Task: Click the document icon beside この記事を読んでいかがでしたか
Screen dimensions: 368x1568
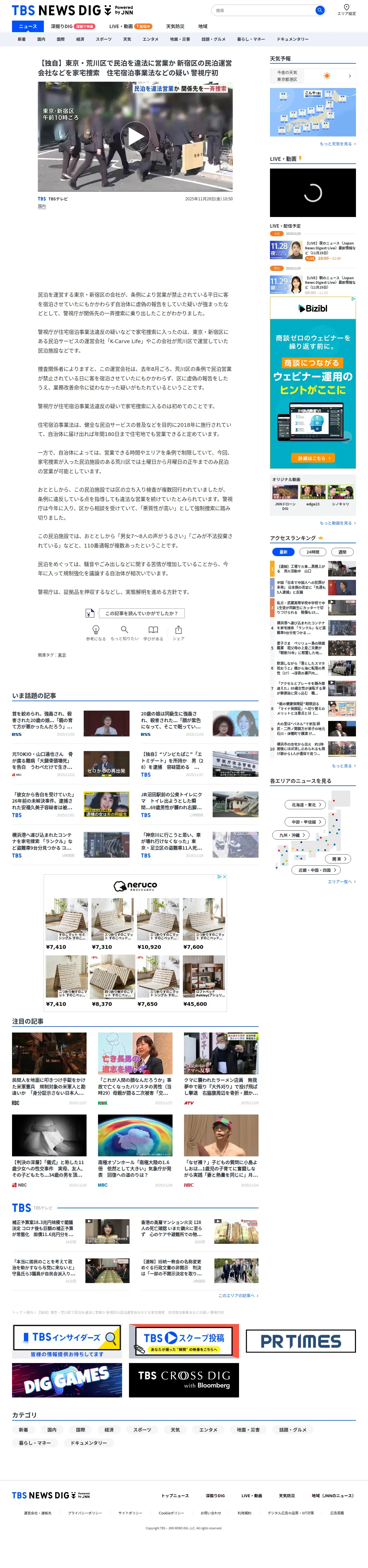Action: tap(90, 613)
